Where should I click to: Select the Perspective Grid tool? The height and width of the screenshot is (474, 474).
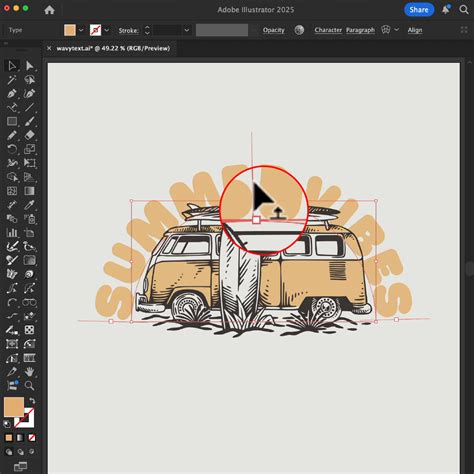click(29, 177)
